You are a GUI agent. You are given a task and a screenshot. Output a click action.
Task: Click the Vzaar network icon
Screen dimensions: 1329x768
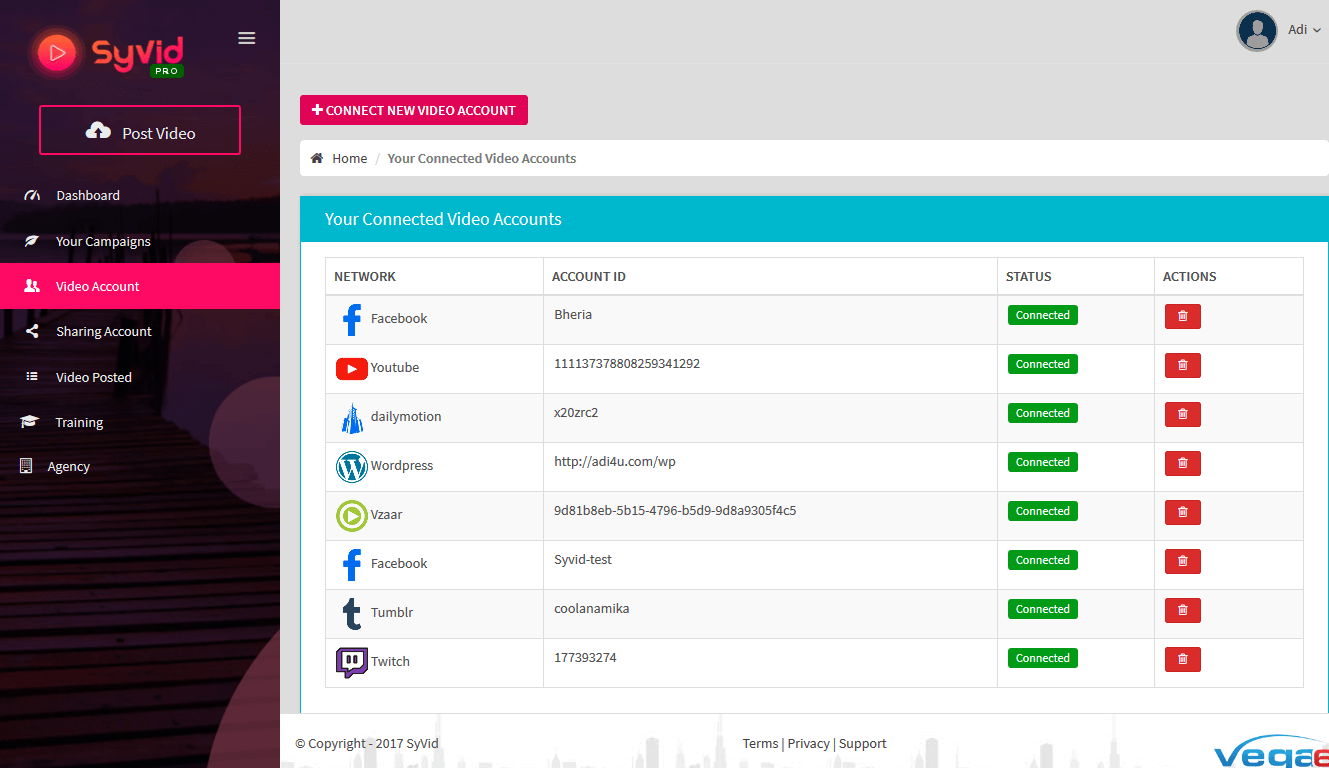(x=351, y=515)
